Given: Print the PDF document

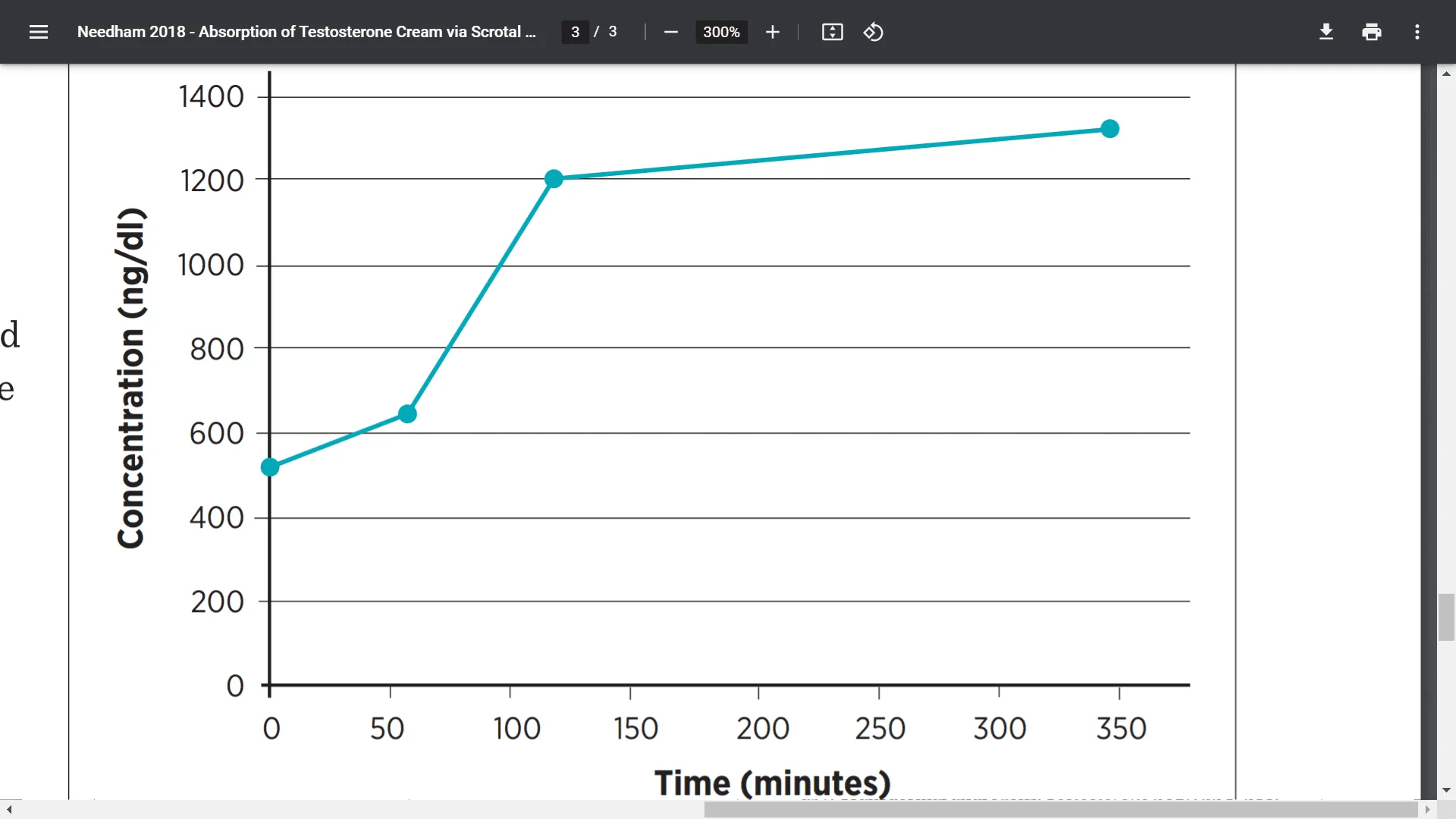Looking at the screenshot, I should [x=1372, y=32].
